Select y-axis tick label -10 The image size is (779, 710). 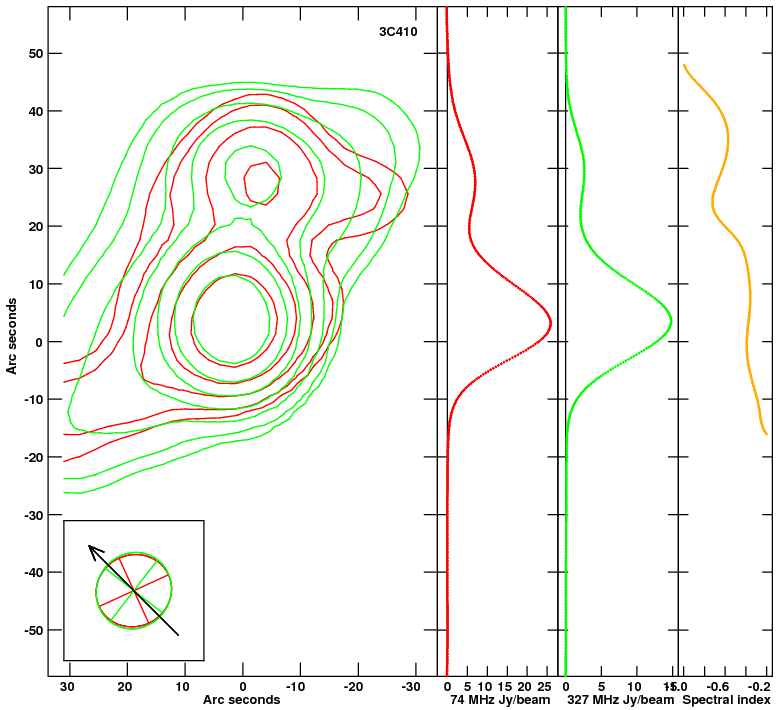click(x=33, y=399)
